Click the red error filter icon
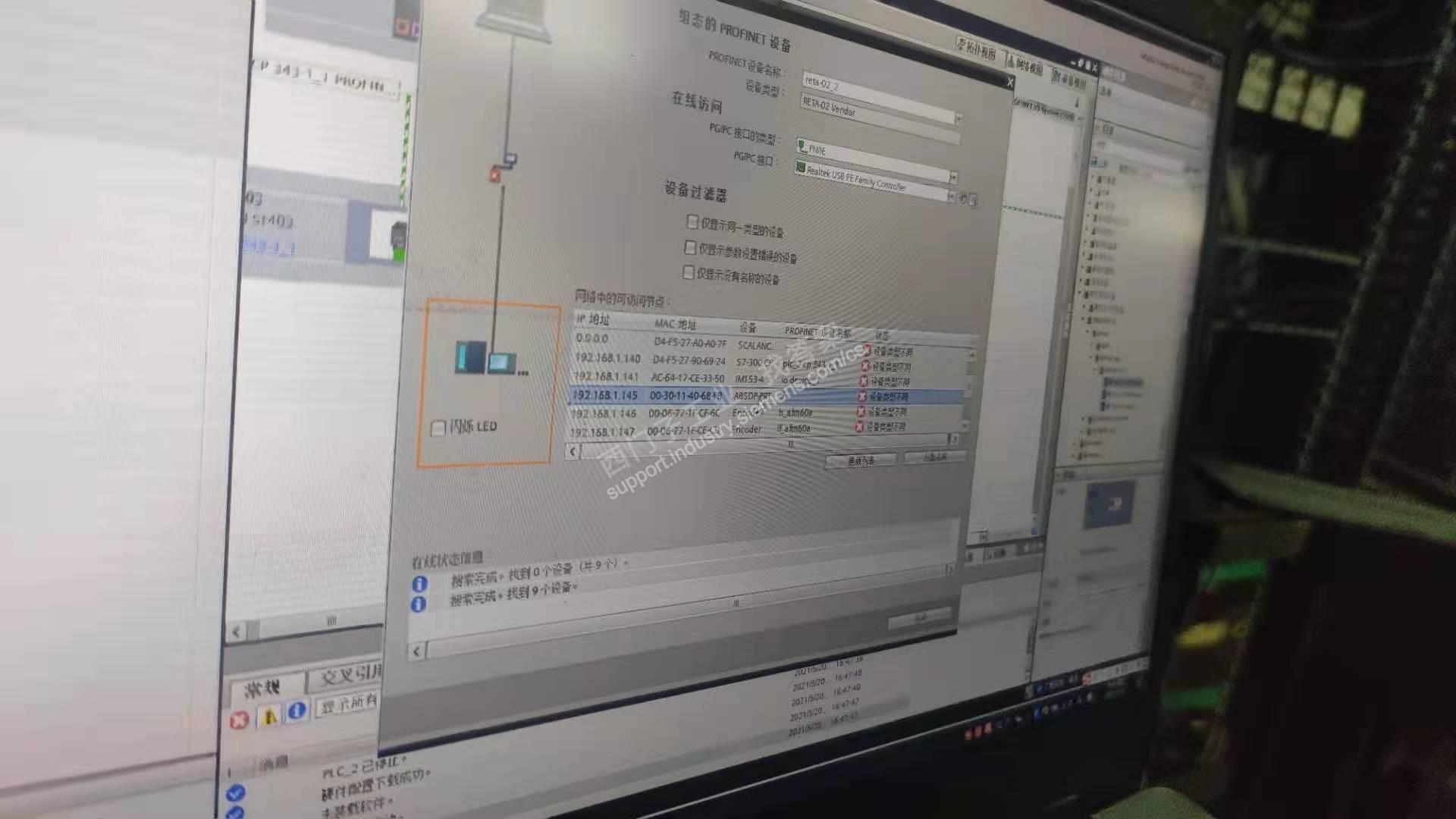1456x819 pixels. [239, 720]
